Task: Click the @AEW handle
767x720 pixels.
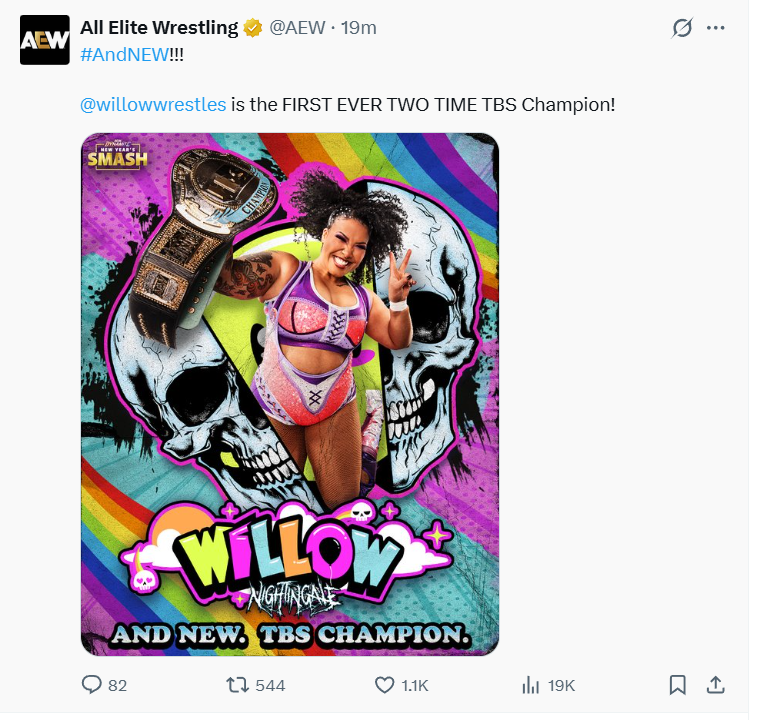Action: coord(297,28)
